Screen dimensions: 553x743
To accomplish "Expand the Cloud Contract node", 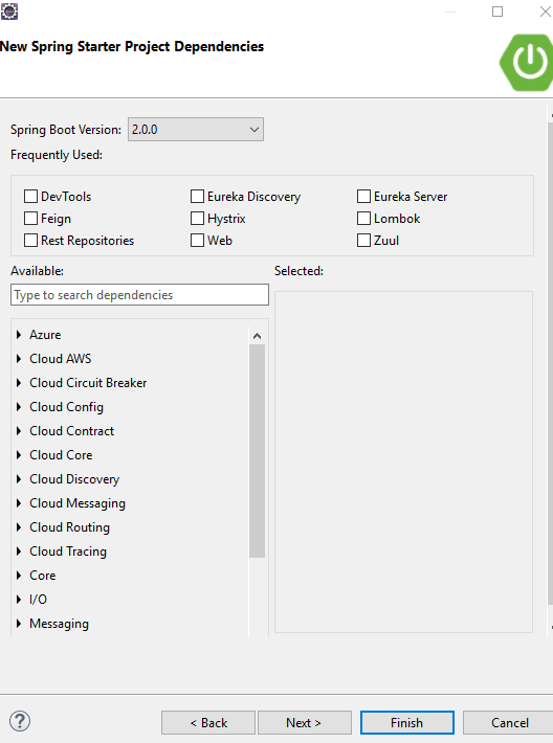I will point(19,431).
